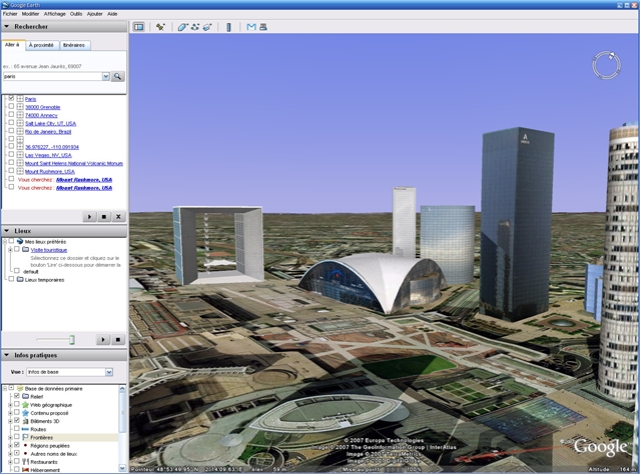Click the Lieux temporaires folder icon
Image resolution: width=640 pixels, height=474 pixels.
point(20,280)
